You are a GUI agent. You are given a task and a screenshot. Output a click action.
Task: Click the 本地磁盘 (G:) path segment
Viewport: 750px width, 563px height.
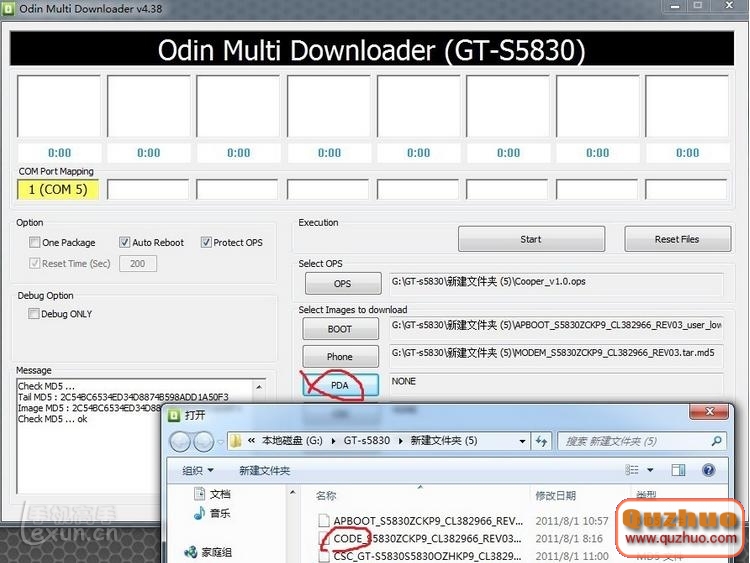click(x=292, y=441)
